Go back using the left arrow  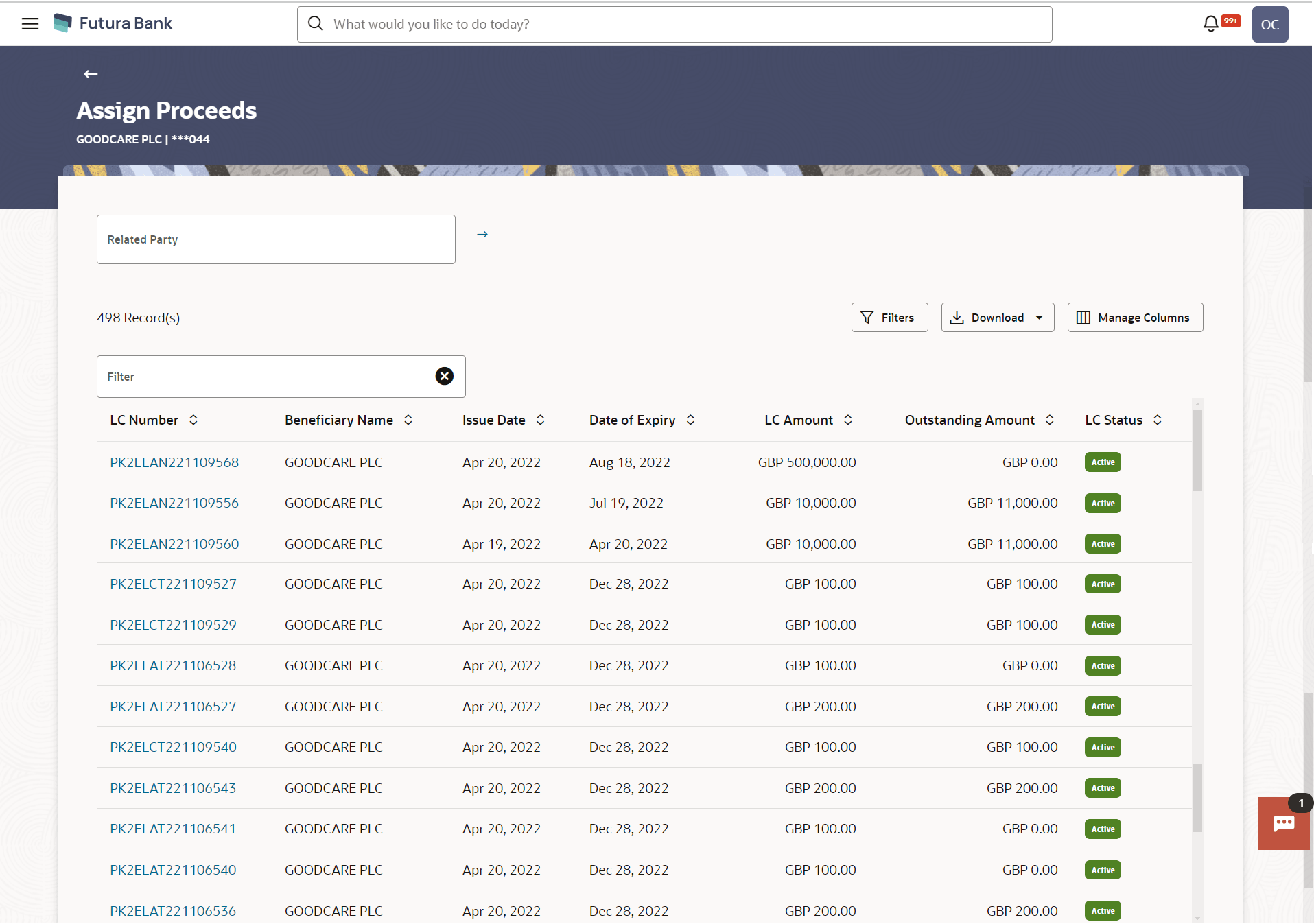click(91, 74)
